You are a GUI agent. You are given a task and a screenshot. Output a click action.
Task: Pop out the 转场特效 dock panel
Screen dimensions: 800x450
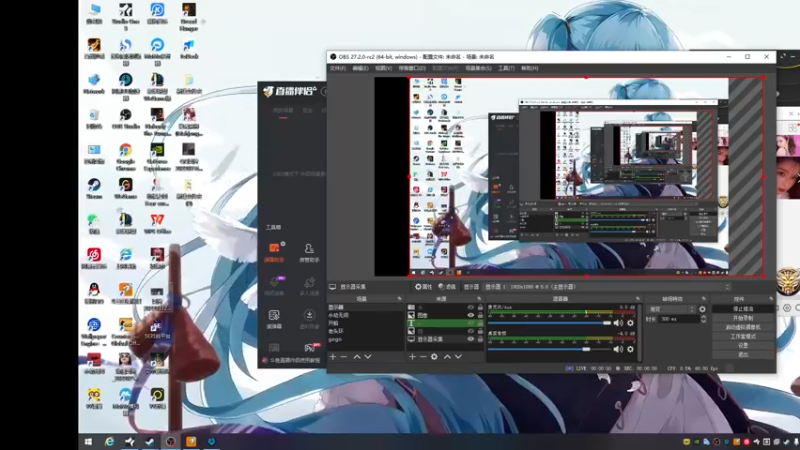pos(704,298)
